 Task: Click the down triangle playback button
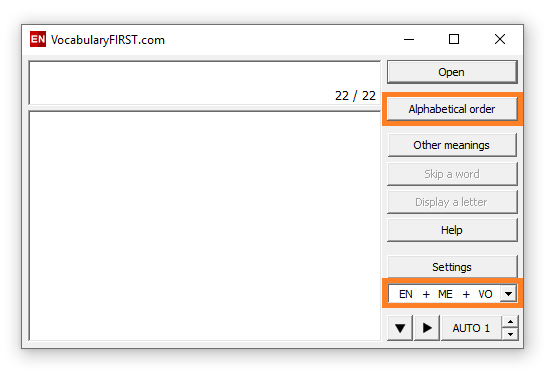(x=400, y=328)
